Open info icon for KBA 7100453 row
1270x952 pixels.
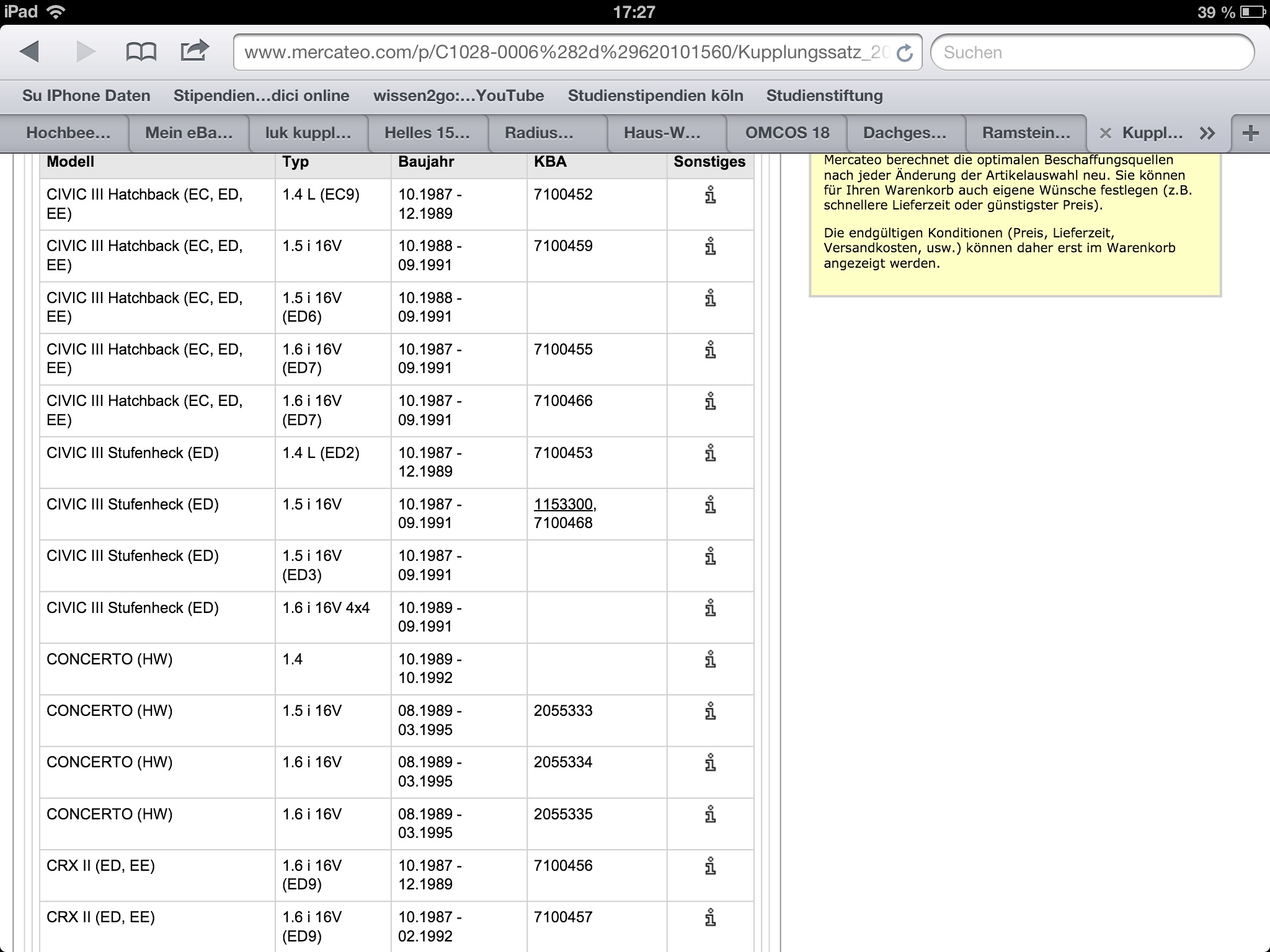[710, 454]
